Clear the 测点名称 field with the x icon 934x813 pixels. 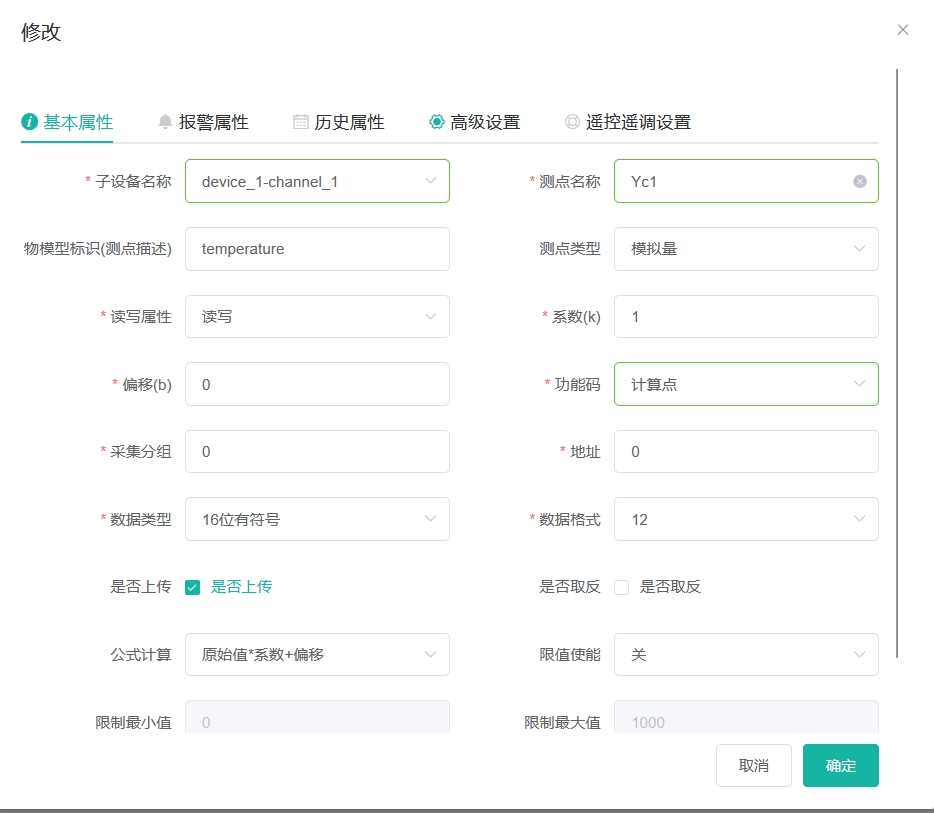tap(860, 182)
